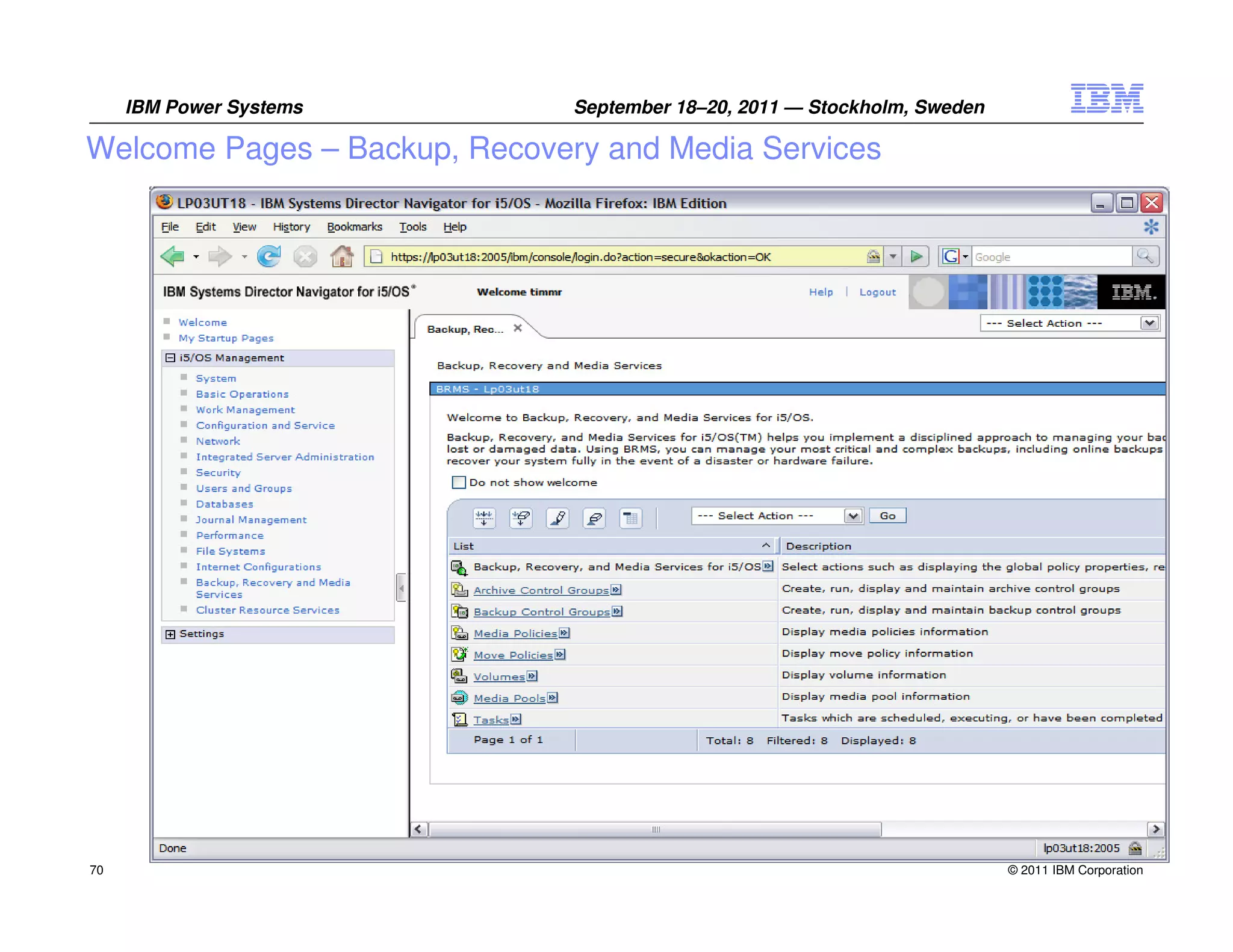Viewport: 1233px width, 952px height.
Task: Select the Backup, Rec... tab
Action: (465, 329)
